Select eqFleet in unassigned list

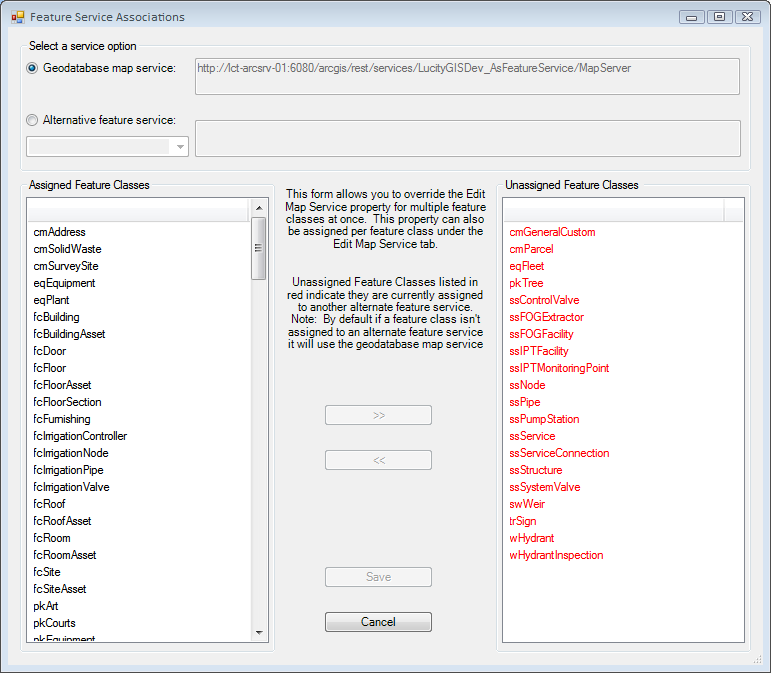[527, 266]
